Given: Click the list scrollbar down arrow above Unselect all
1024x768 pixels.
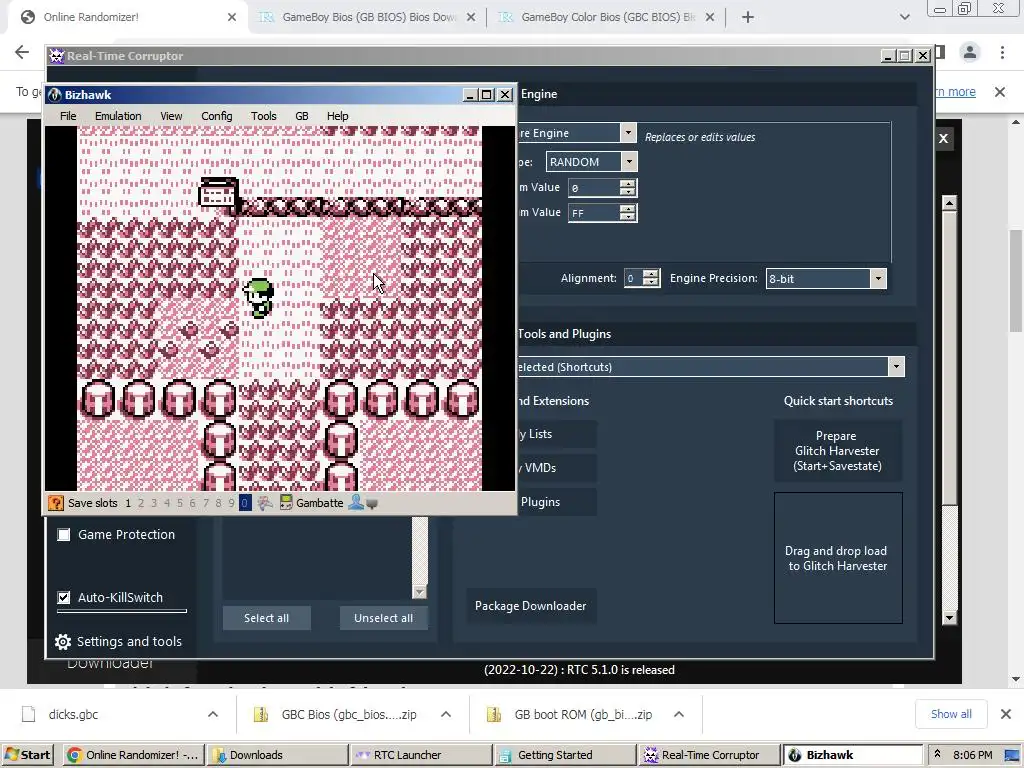Looking at the screenshot, I should 419,592.
